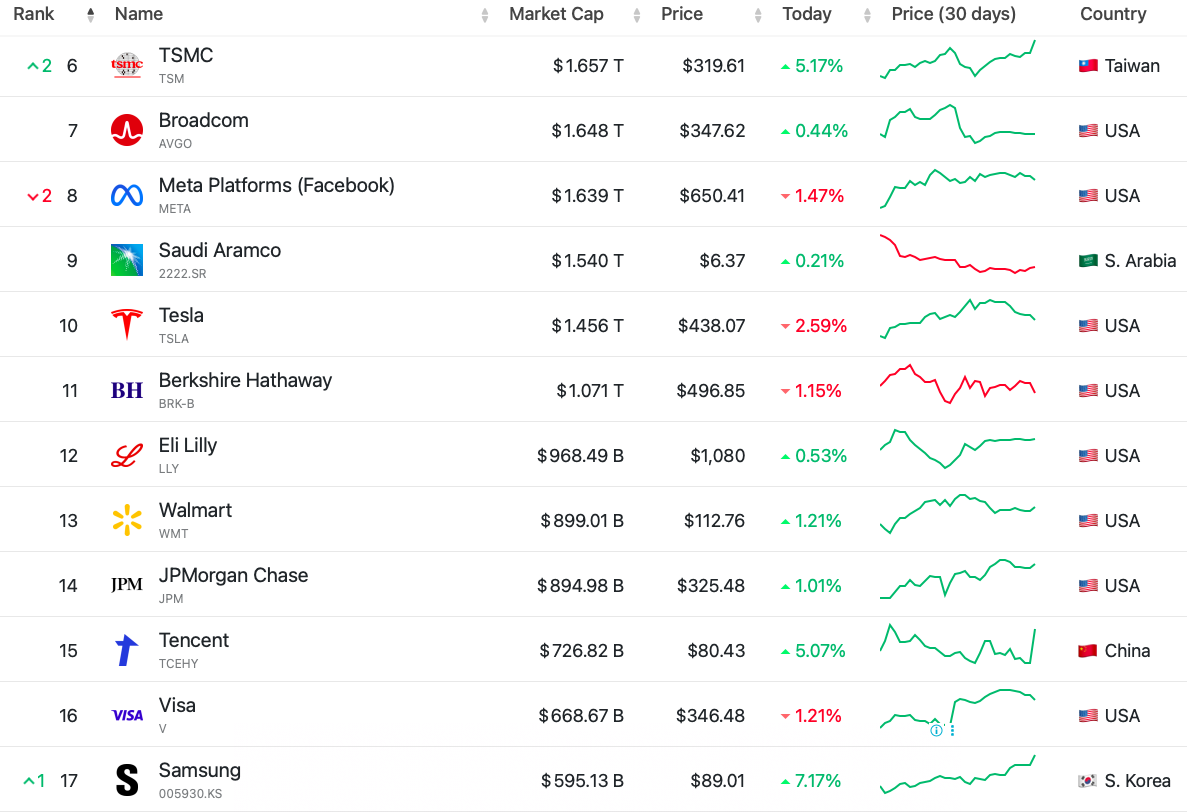
Task: Click the TSMC company logo
Action: 127,66
